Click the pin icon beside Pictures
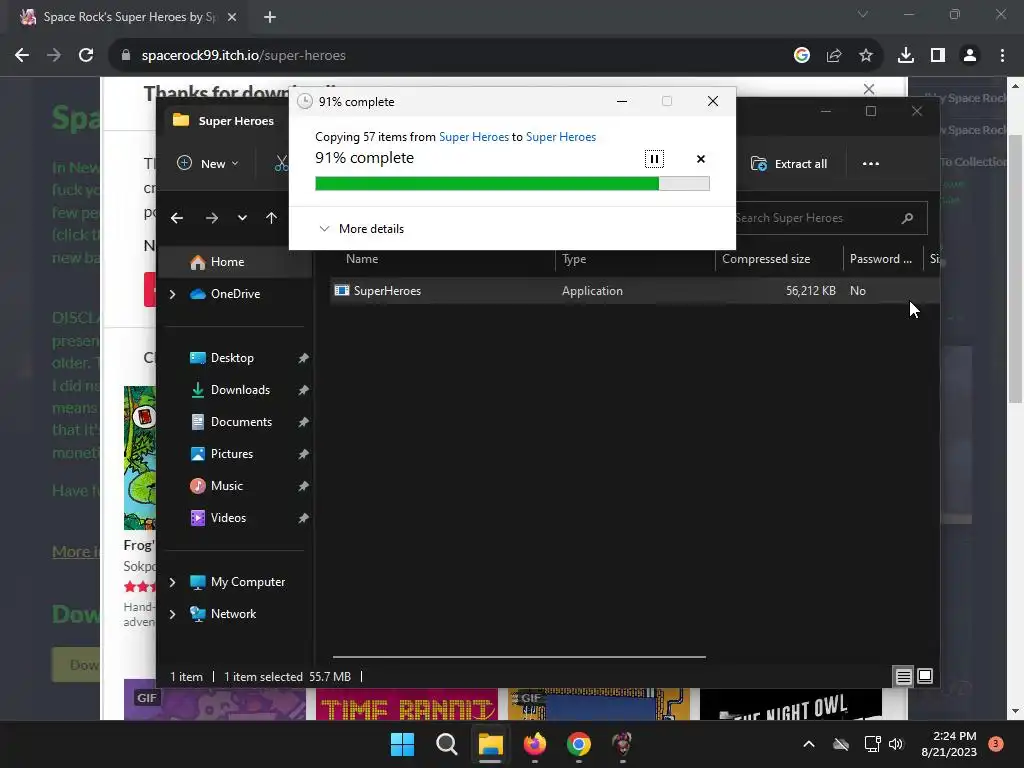The image size is (1024, 768). point(303,454)
